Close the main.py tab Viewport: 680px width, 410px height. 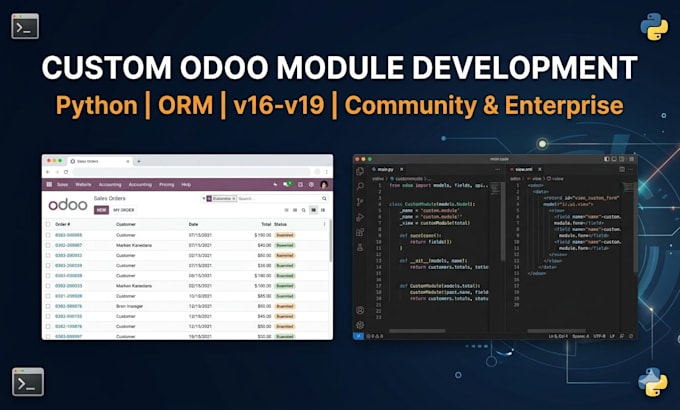coord(402,169)
